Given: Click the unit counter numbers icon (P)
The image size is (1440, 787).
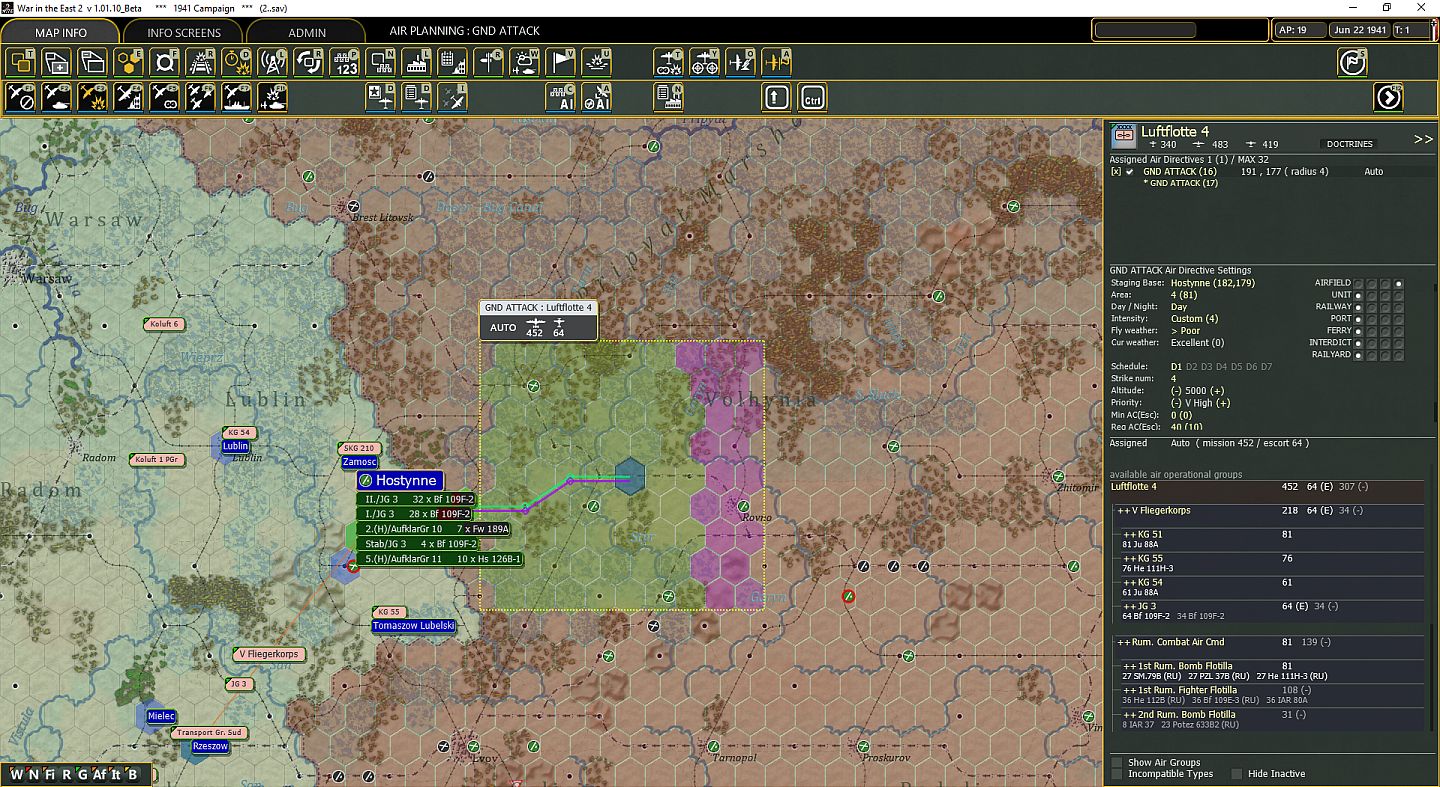Looking at the screenshot, I should pyautogui.click(x=344, y=62).
